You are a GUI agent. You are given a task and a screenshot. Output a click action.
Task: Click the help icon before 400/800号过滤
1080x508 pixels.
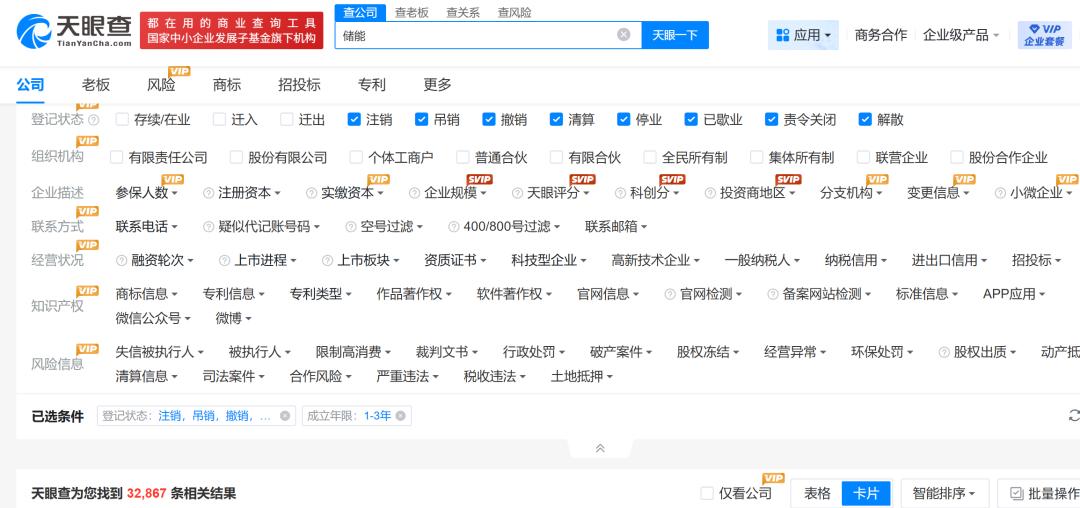click(453, 226)
